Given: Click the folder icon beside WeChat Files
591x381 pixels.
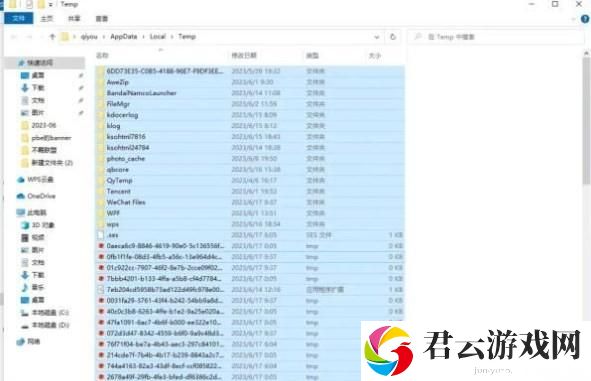Looking at the screenshot, I should (101, 202).
